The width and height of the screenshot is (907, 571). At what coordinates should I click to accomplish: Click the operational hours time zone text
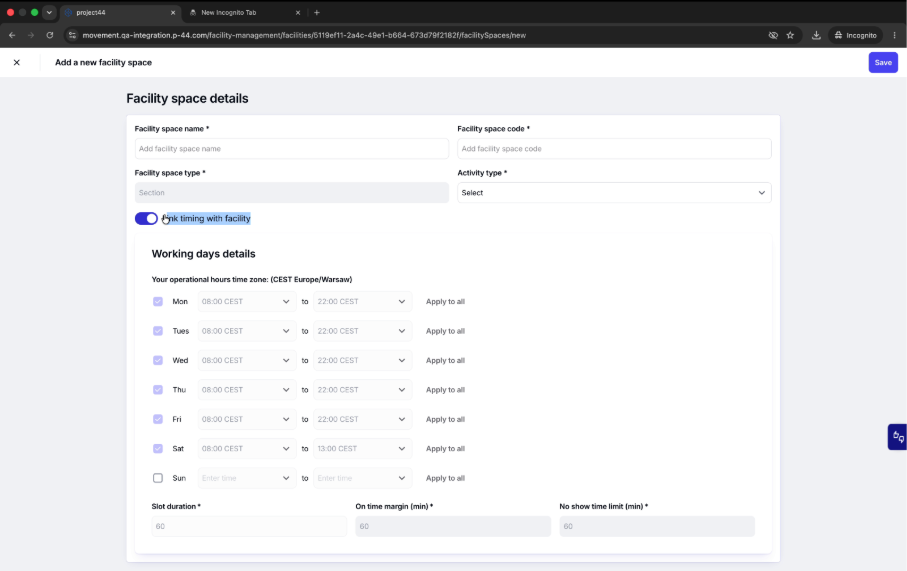(252, 279)
